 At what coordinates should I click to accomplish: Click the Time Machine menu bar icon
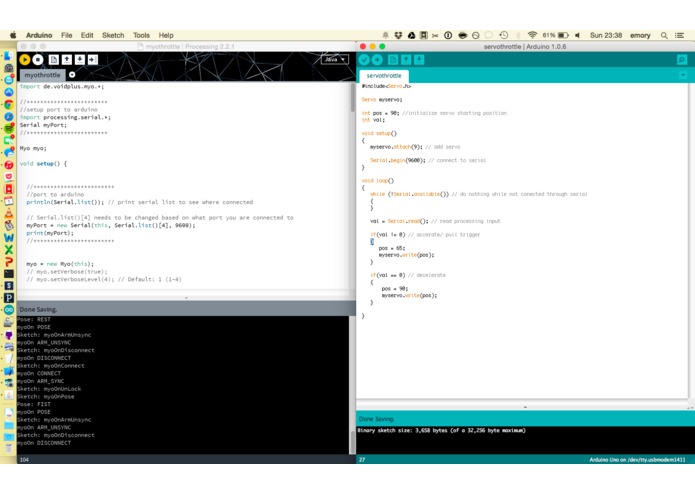click(504, 35)
